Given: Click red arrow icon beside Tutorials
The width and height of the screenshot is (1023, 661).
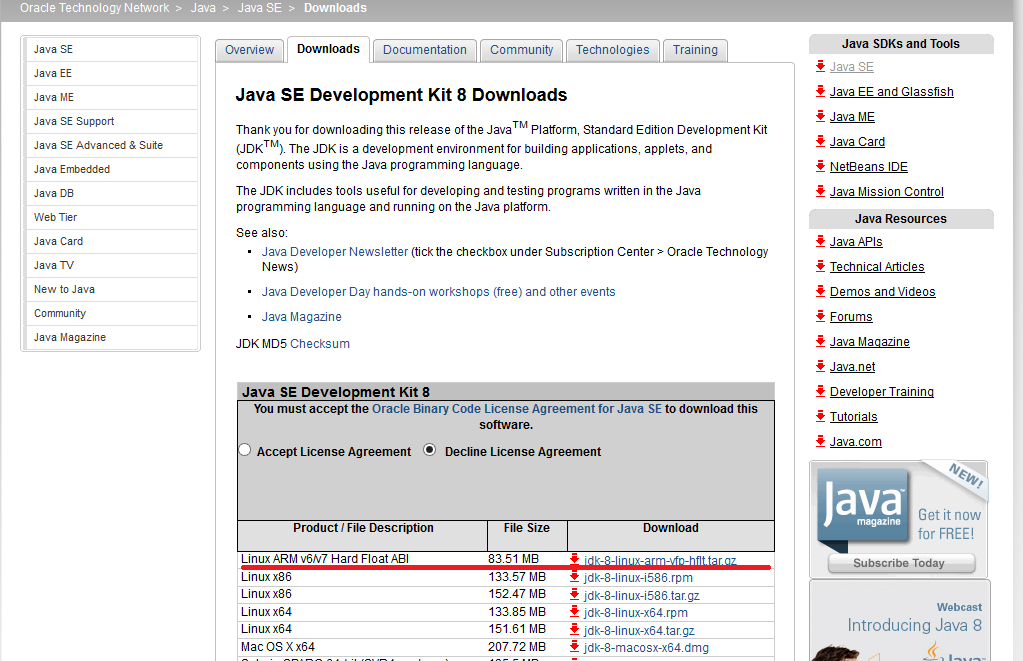Looking at the screenshot, I should pyautogui.click(x=821, y=416).
